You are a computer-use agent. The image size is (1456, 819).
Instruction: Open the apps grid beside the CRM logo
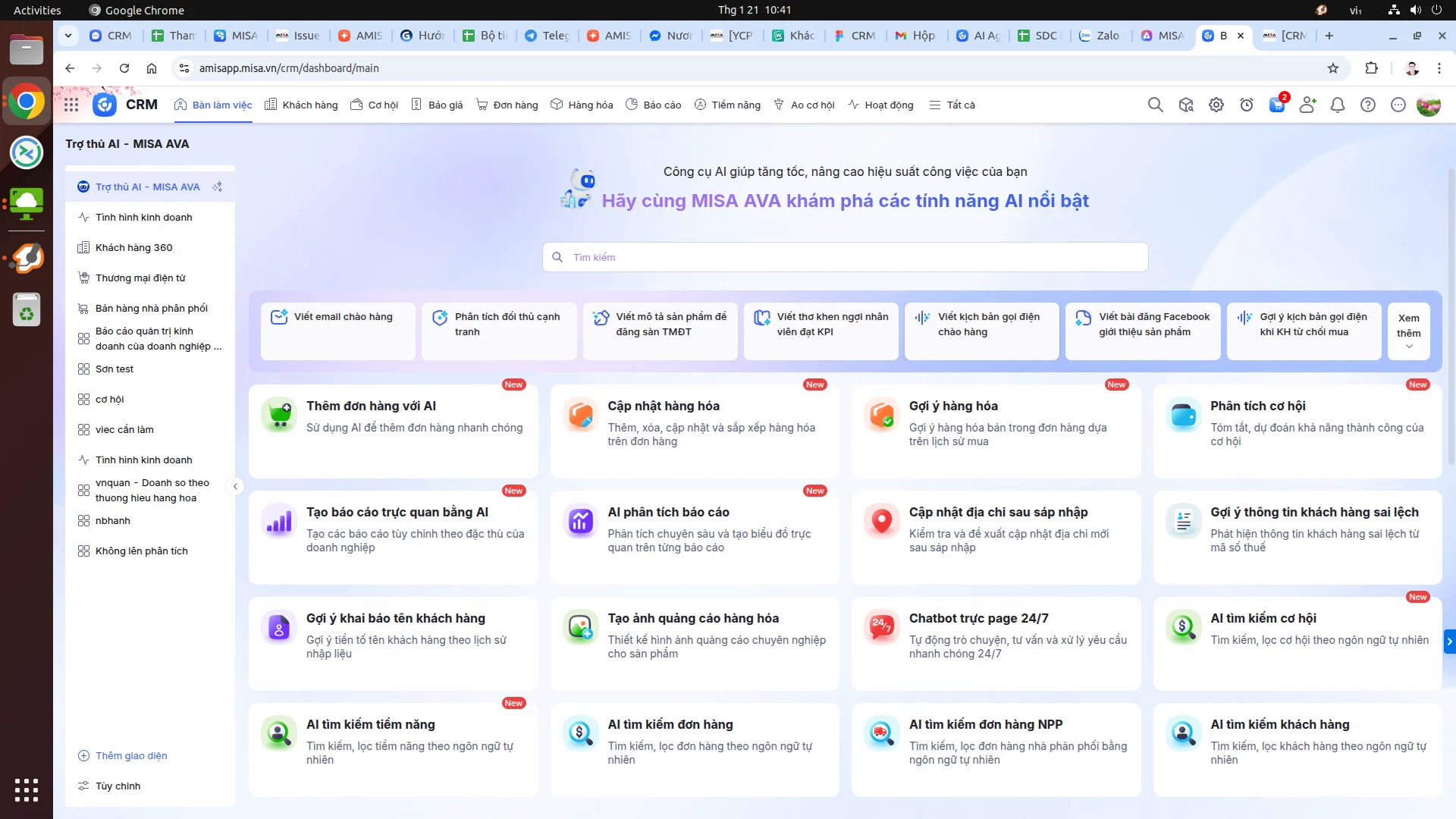pyautogui.click(x=71, y=105)
